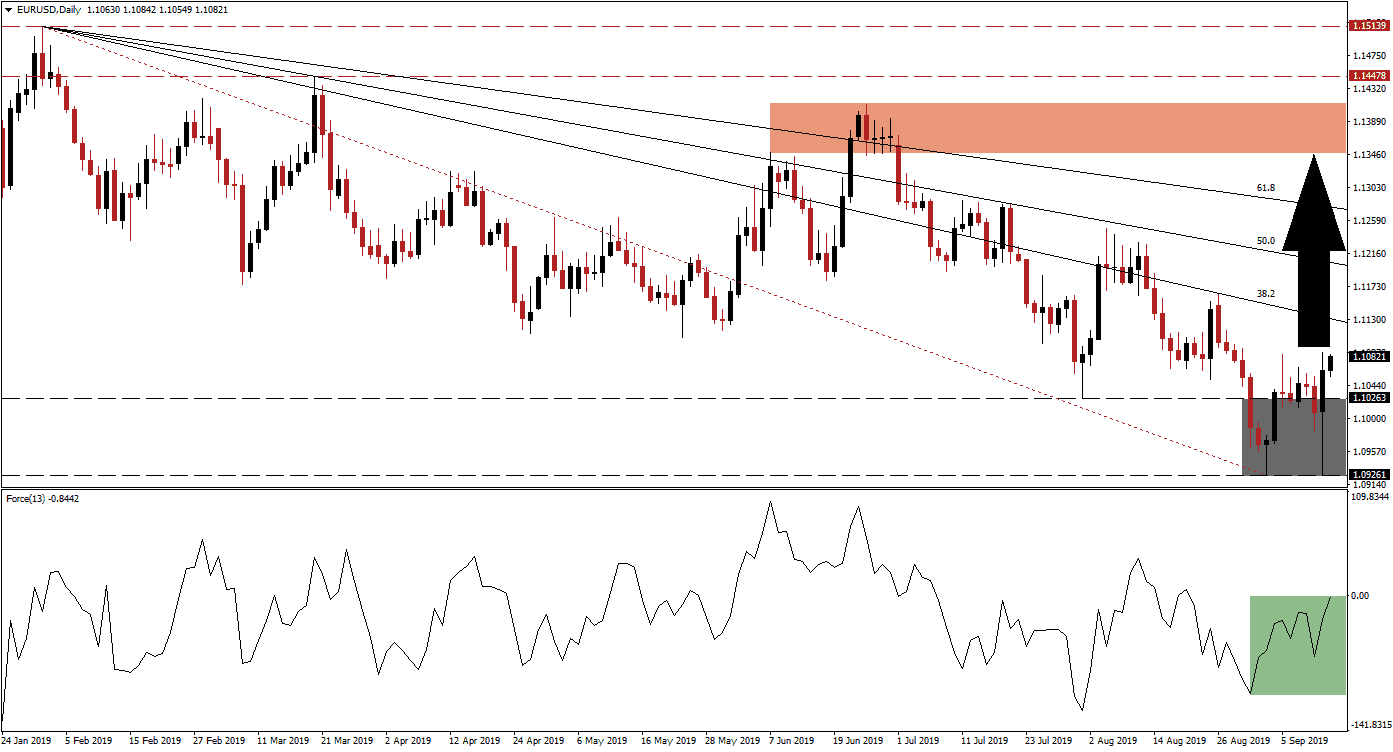Click the 2 Aug 2019 date label
Image resolution: width=1393 pixels, height=752 pixels.
[1115, 742]
